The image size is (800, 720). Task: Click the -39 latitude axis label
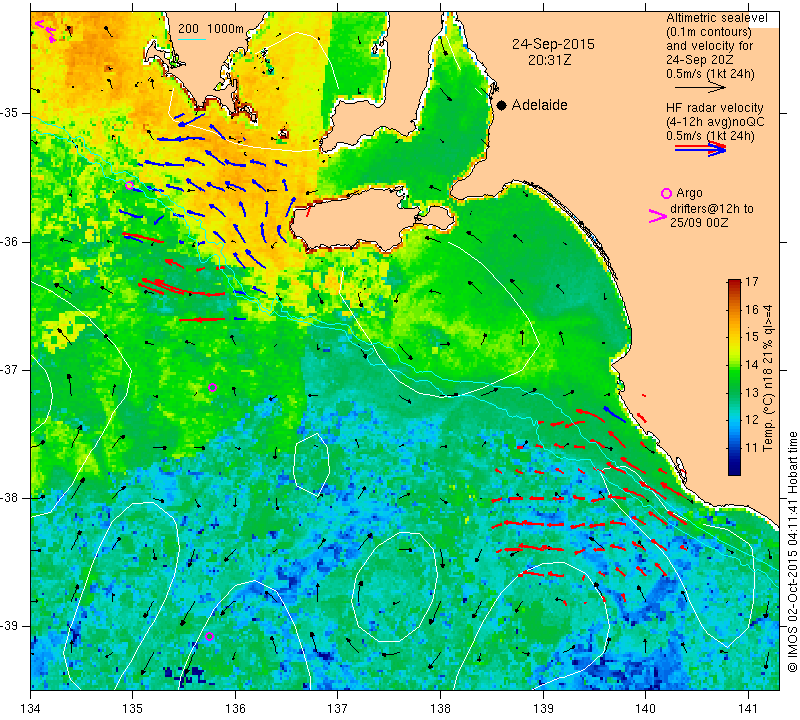[x=9, y=626]
